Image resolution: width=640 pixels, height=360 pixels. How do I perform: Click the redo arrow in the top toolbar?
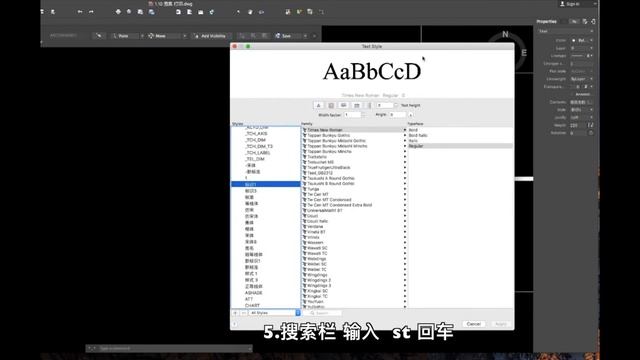pos(91,12)
